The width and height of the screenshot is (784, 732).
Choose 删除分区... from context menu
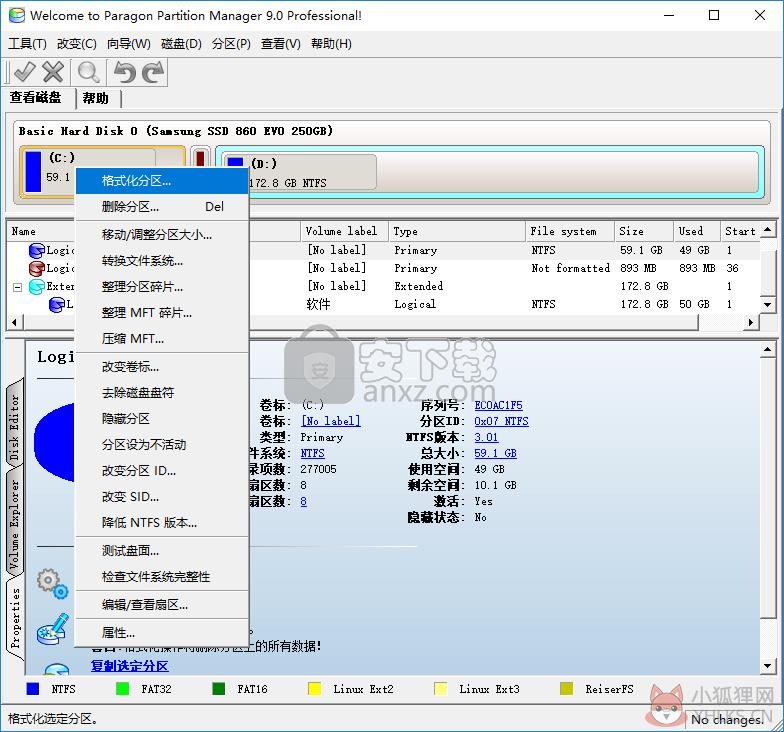pyautogui.click(x=162, y=206)
